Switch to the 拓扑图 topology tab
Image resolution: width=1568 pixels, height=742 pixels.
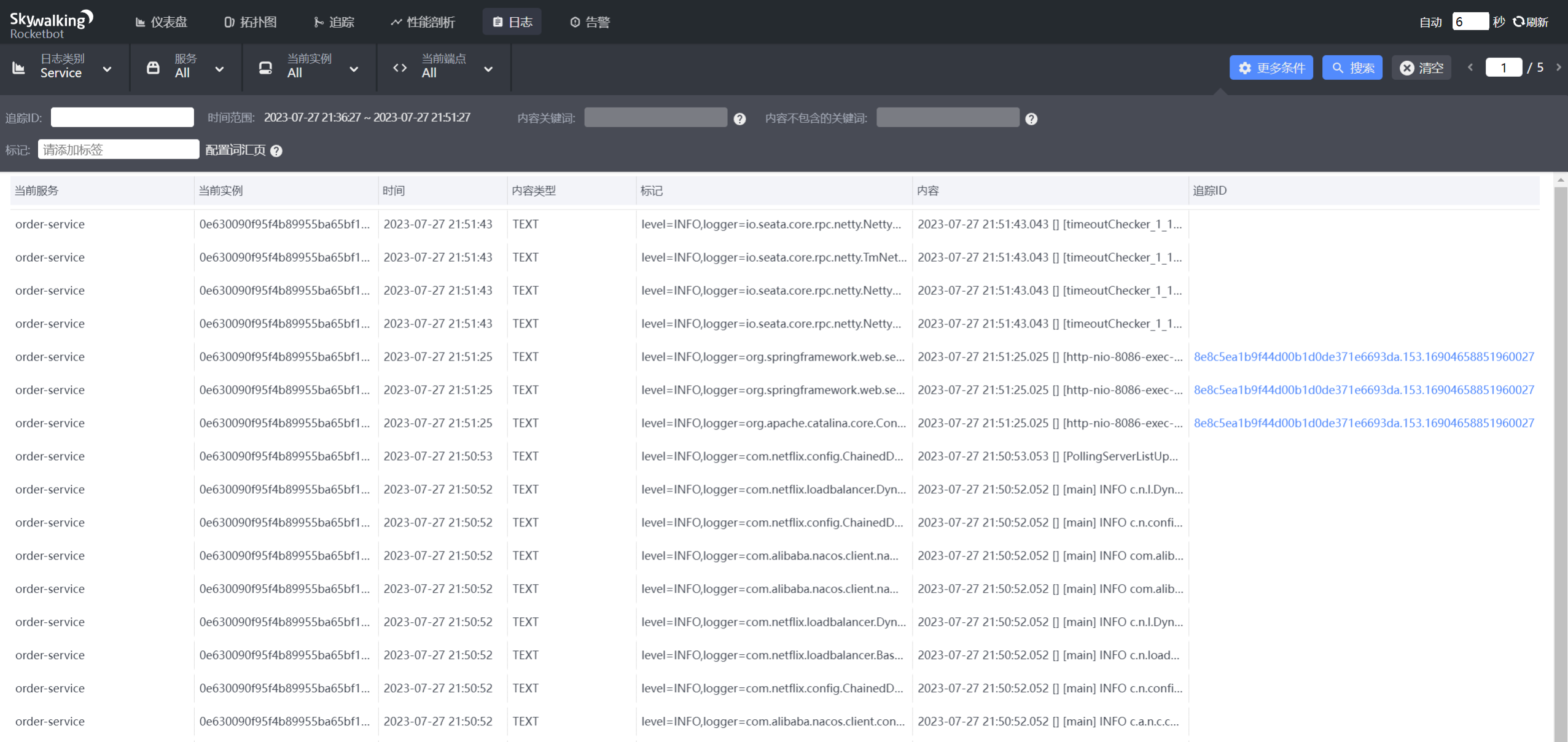click(251, 22)
